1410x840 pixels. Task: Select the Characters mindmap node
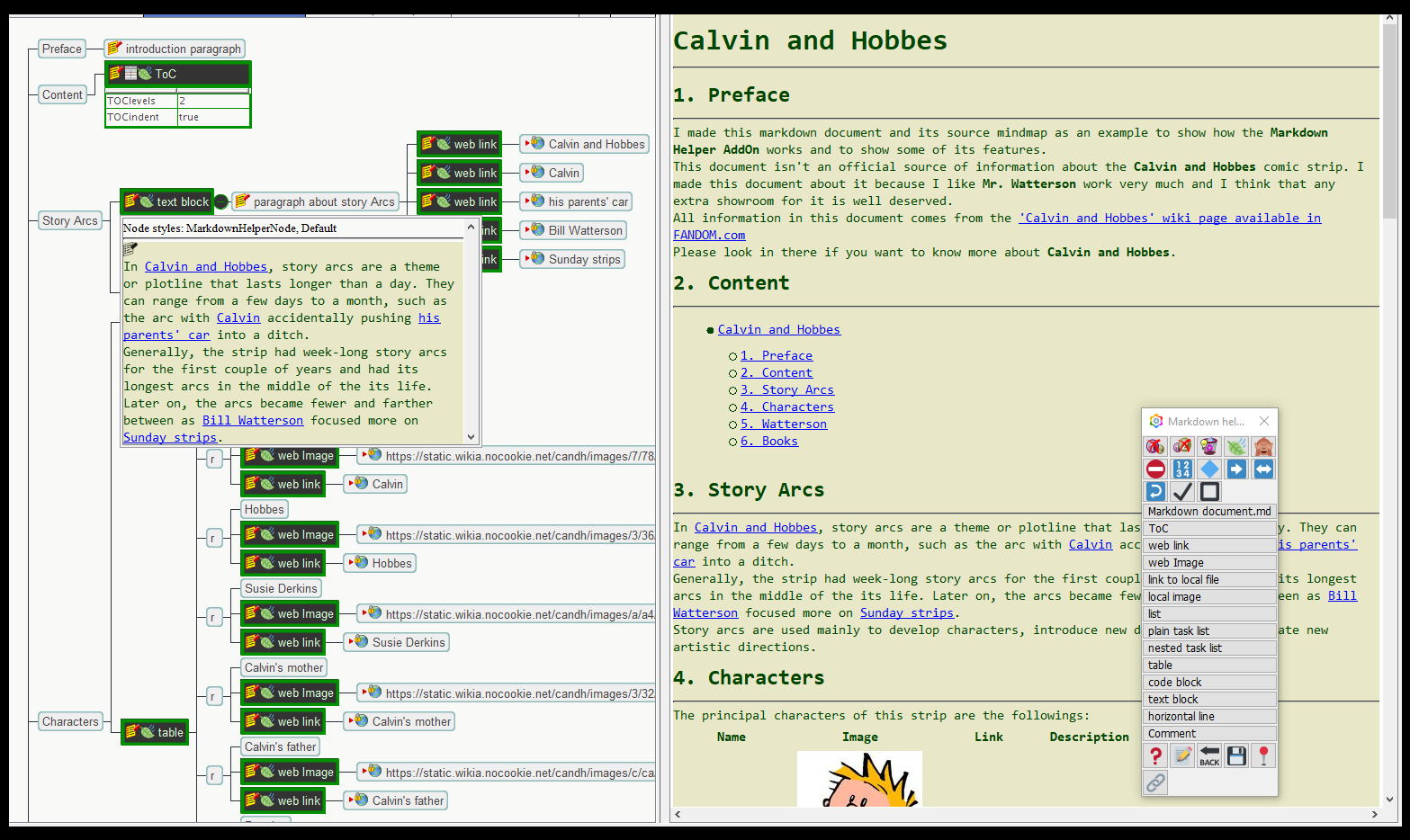coord(70,721)
